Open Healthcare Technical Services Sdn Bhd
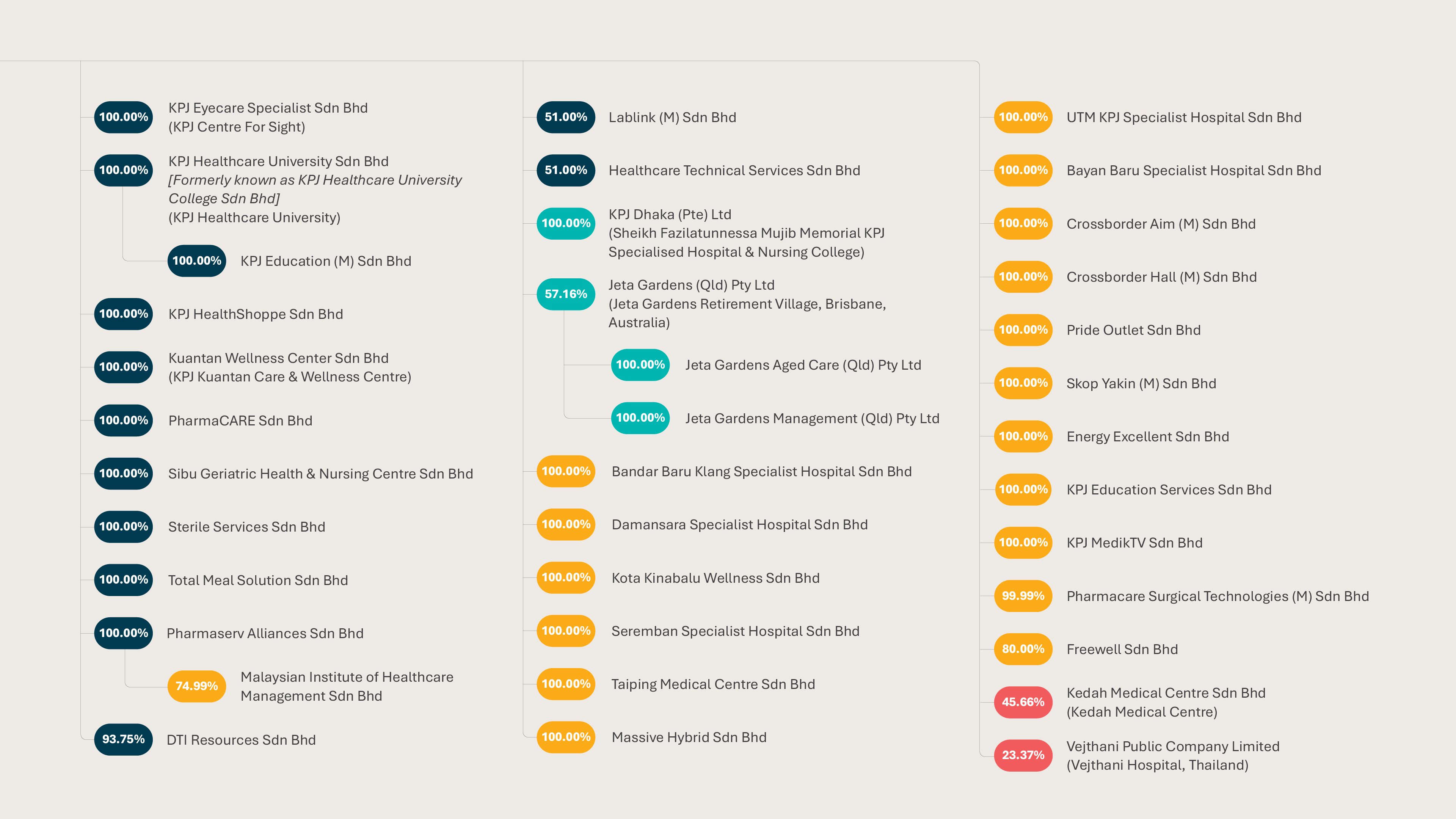 coord(734,171)
